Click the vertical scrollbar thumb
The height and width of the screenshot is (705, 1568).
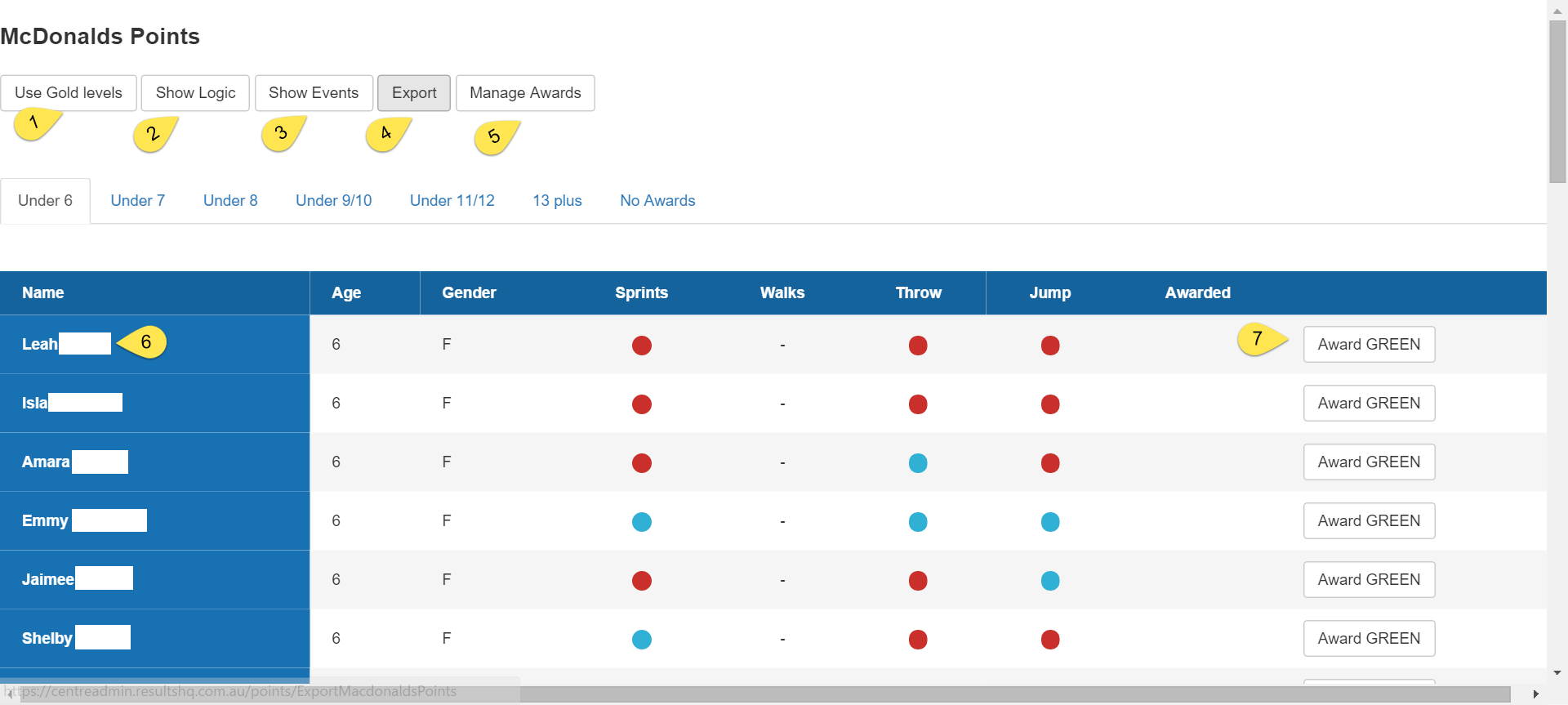(1557, 101)
